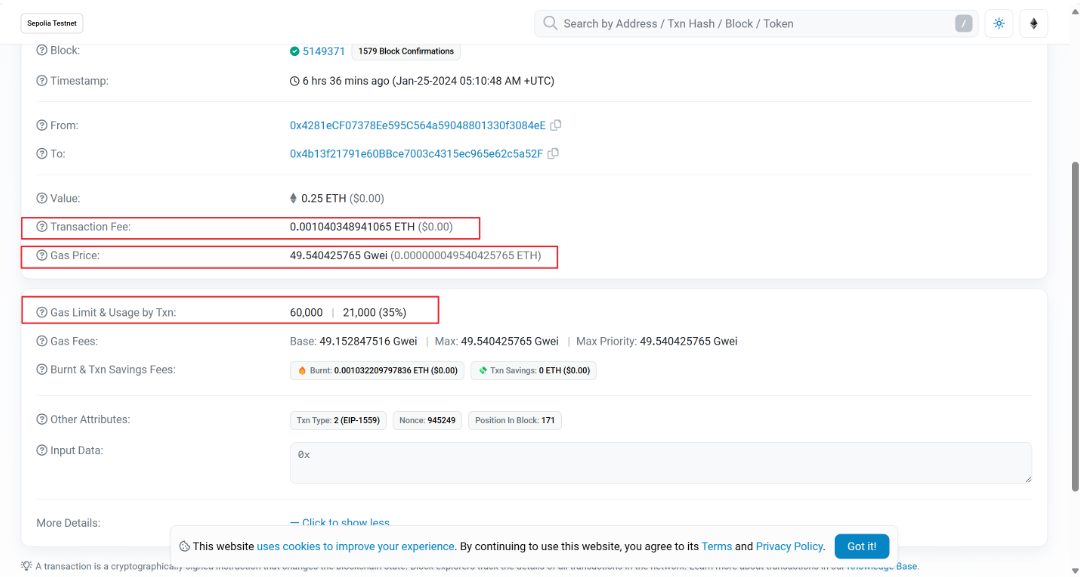Click the help icon next to Input Data
Image resolution: width=1080 pixels, height=577 pixels.
coord(41,450)
